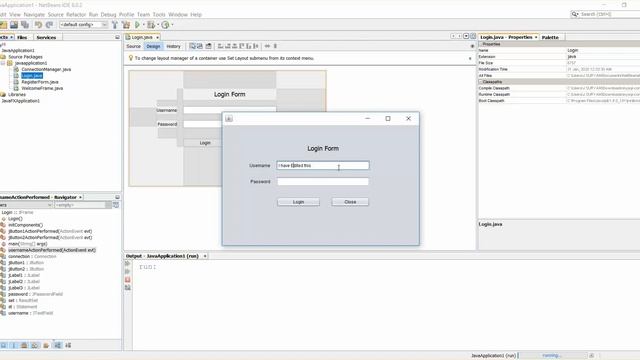Click the Login button in the design canvas
640x360 pixels.
point(205,143)
